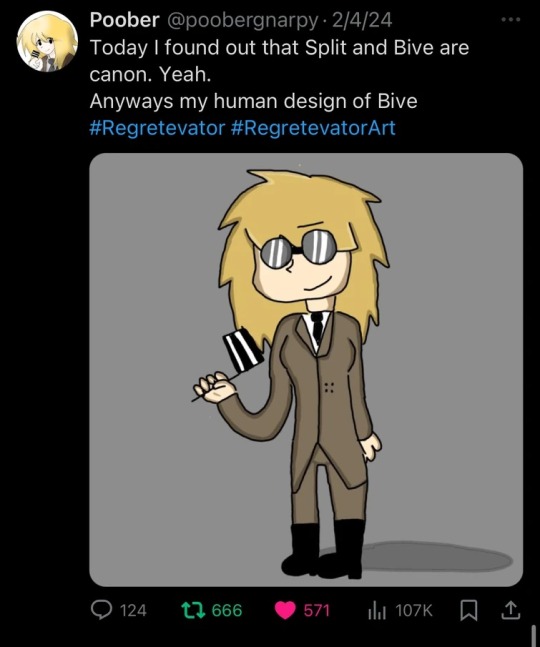Click the 107K views count
Image resolution: width=540 pixels, height=647 pixels.
pyautogui.click(x=414, y=611)
